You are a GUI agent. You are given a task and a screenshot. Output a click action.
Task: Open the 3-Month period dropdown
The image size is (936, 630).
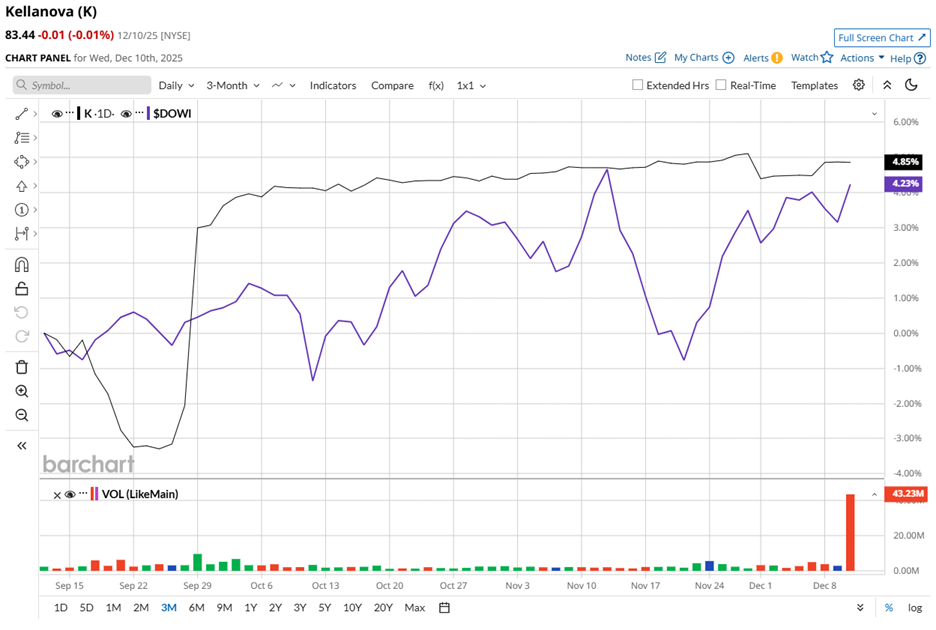point(233,85)
